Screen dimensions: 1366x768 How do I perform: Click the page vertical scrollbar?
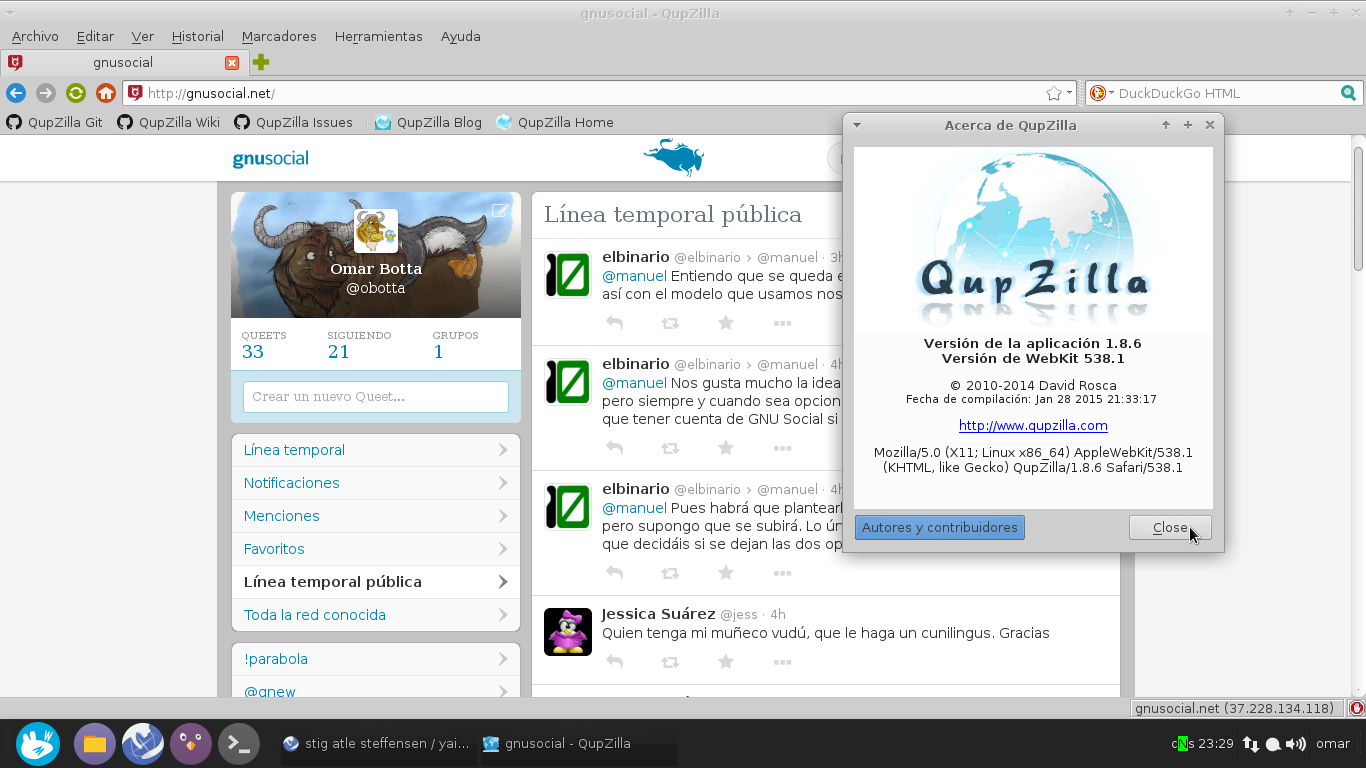[1358, 209]
